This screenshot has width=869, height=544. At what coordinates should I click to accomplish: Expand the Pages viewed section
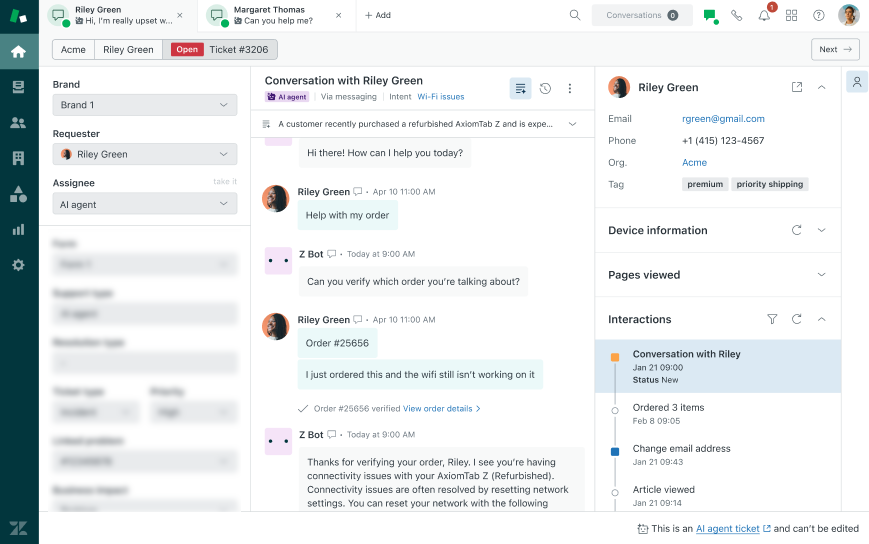tap(821, 275)
